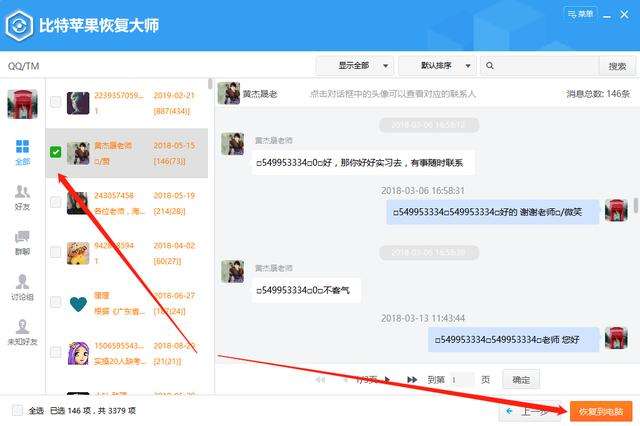Check the box for contact 243357458
The width and height of the screenshot is (640, 426).
pos(56,202)
